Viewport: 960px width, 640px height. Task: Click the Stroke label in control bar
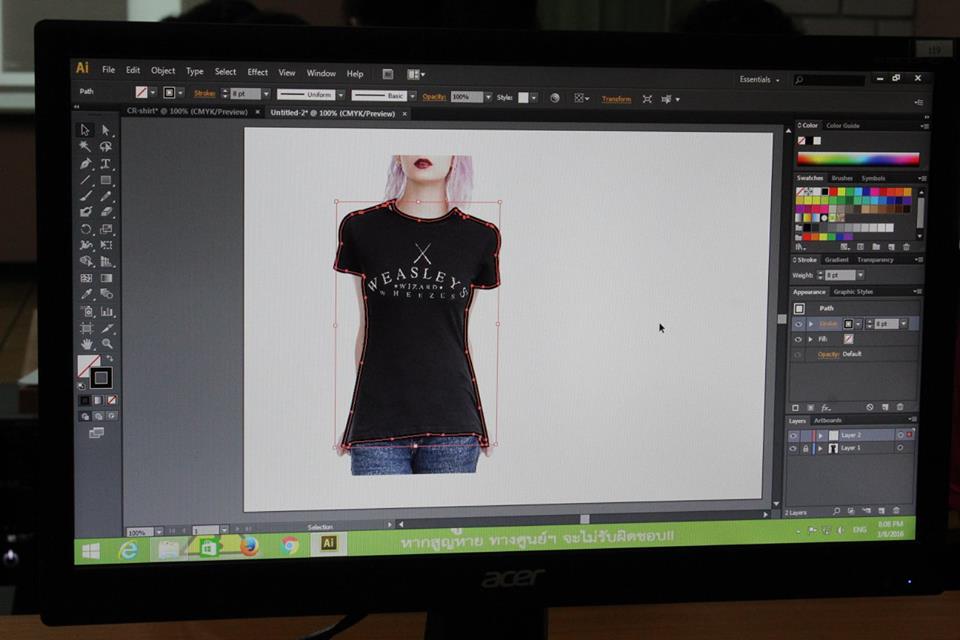pos(205,94)
